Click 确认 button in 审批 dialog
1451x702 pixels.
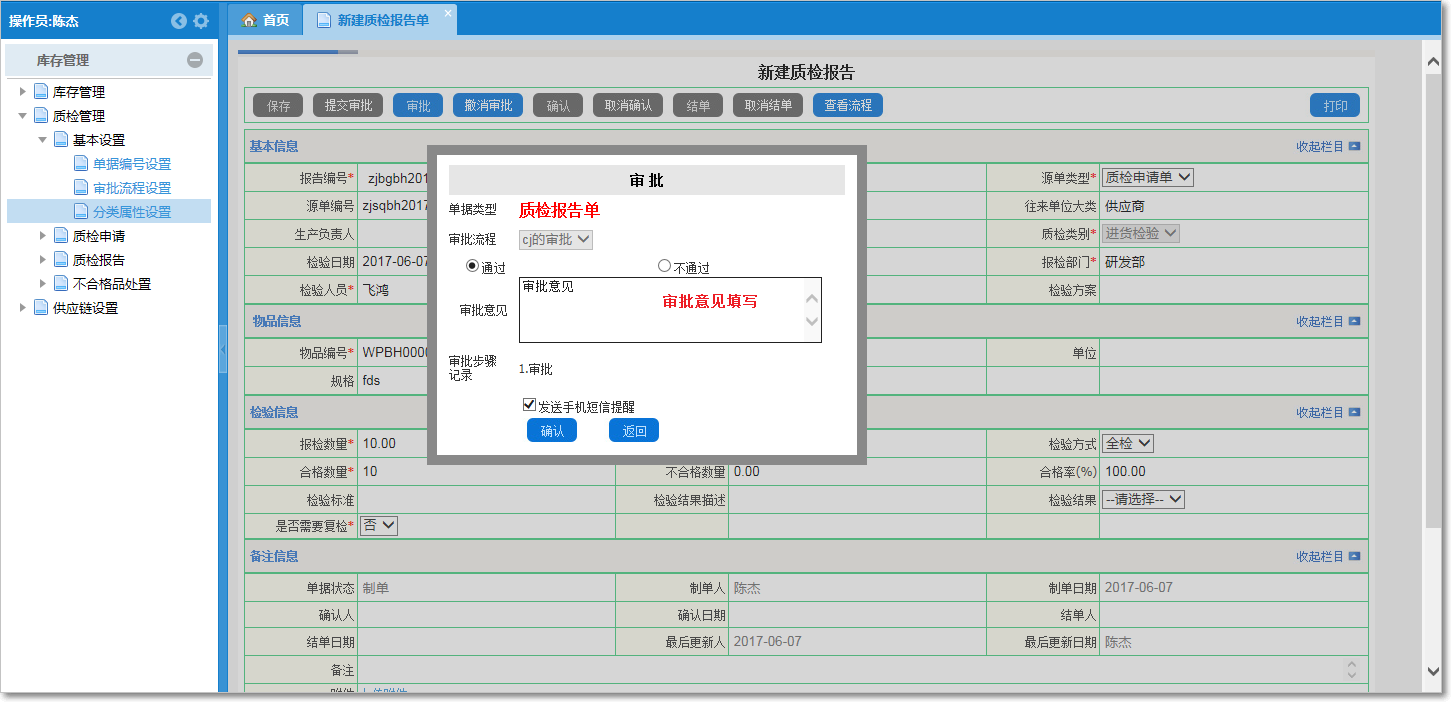coord(552,431)
